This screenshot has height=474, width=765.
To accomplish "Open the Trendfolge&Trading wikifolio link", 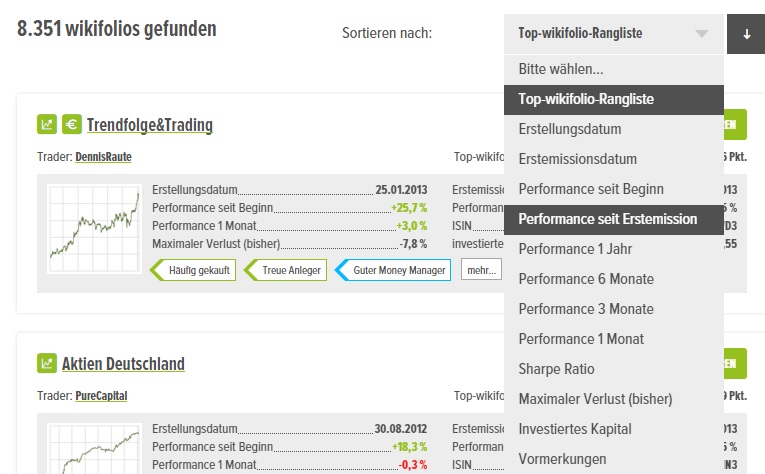I will pyautogui.click(x=150, y=126).
